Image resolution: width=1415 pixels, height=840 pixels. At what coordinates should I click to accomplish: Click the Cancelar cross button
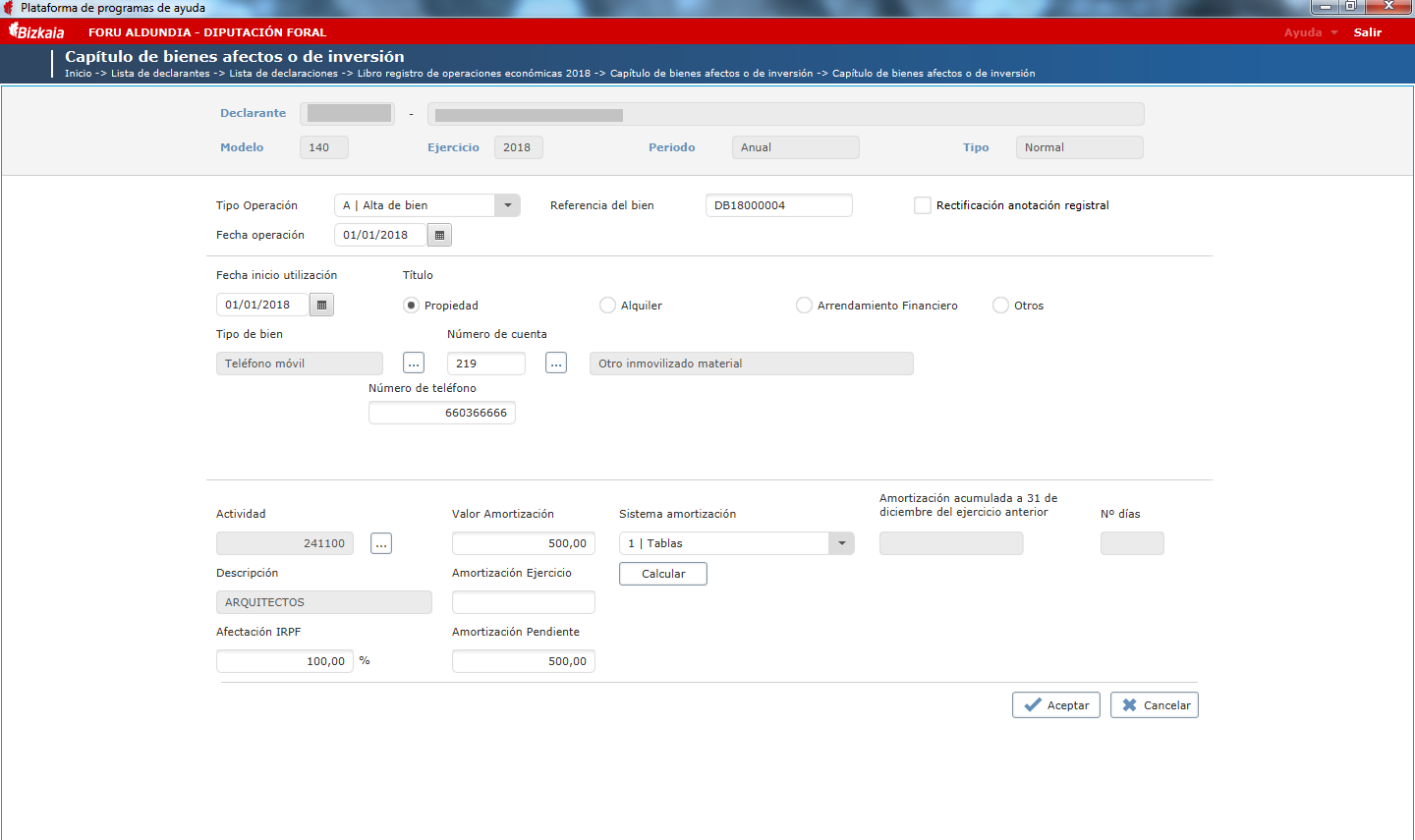coord(1155,705)
